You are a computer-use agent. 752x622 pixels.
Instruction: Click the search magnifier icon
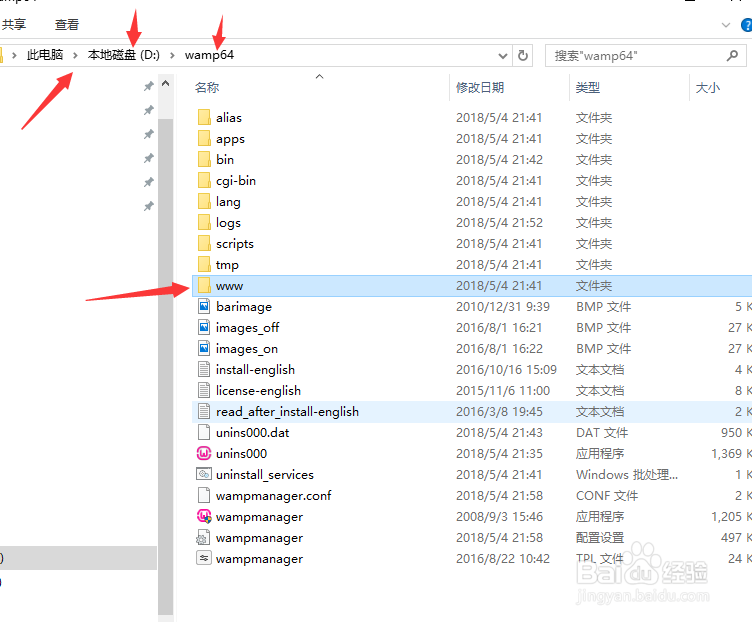(x=732, y=56)
